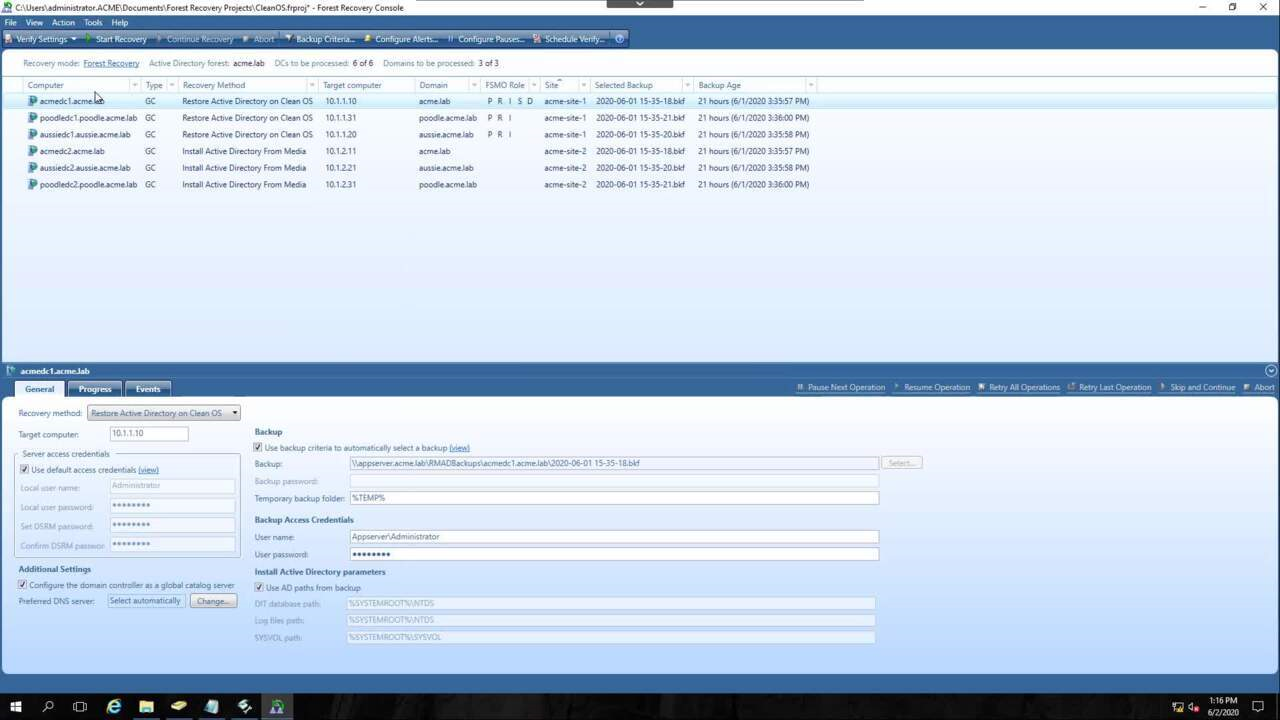The image size is (1280, 720).
Task: Click the poodledc1.poodle.acme.lab server icon
Action: tap(33, 118)
